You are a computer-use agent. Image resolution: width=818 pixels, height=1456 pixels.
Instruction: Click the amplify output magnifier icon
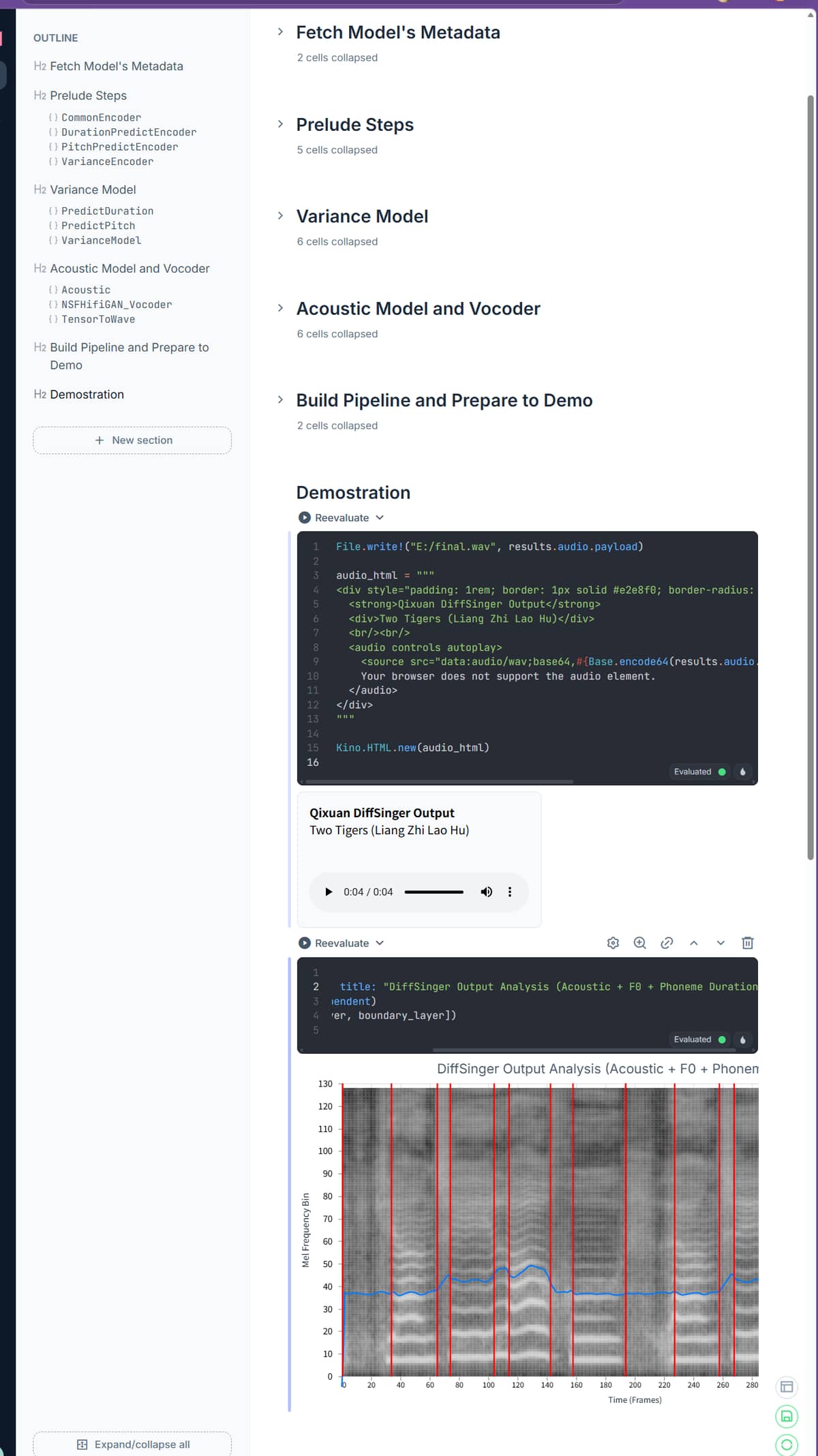click(639, 943)
